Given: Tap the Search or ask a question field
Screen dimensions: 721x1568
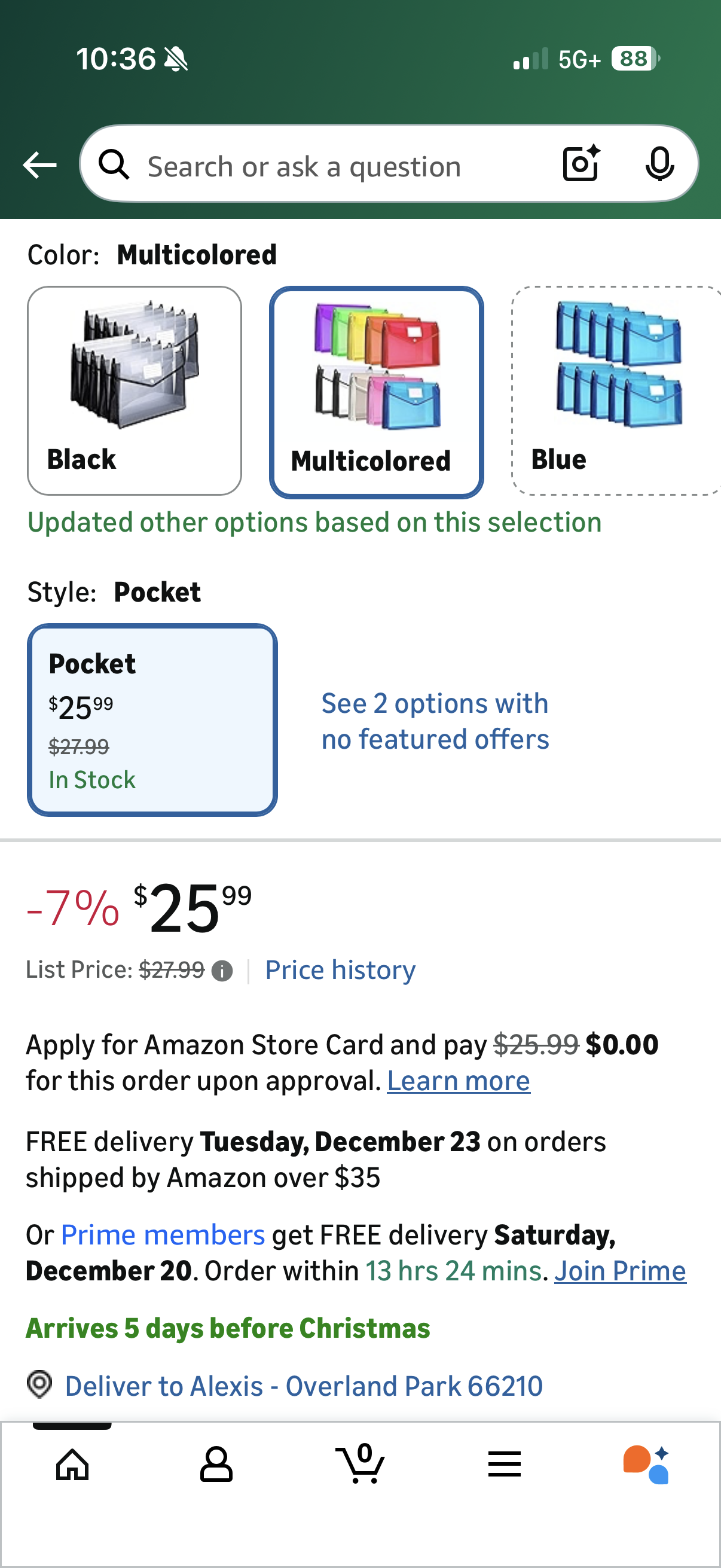Looking at the screenshot, I should (x=341, y=166).
